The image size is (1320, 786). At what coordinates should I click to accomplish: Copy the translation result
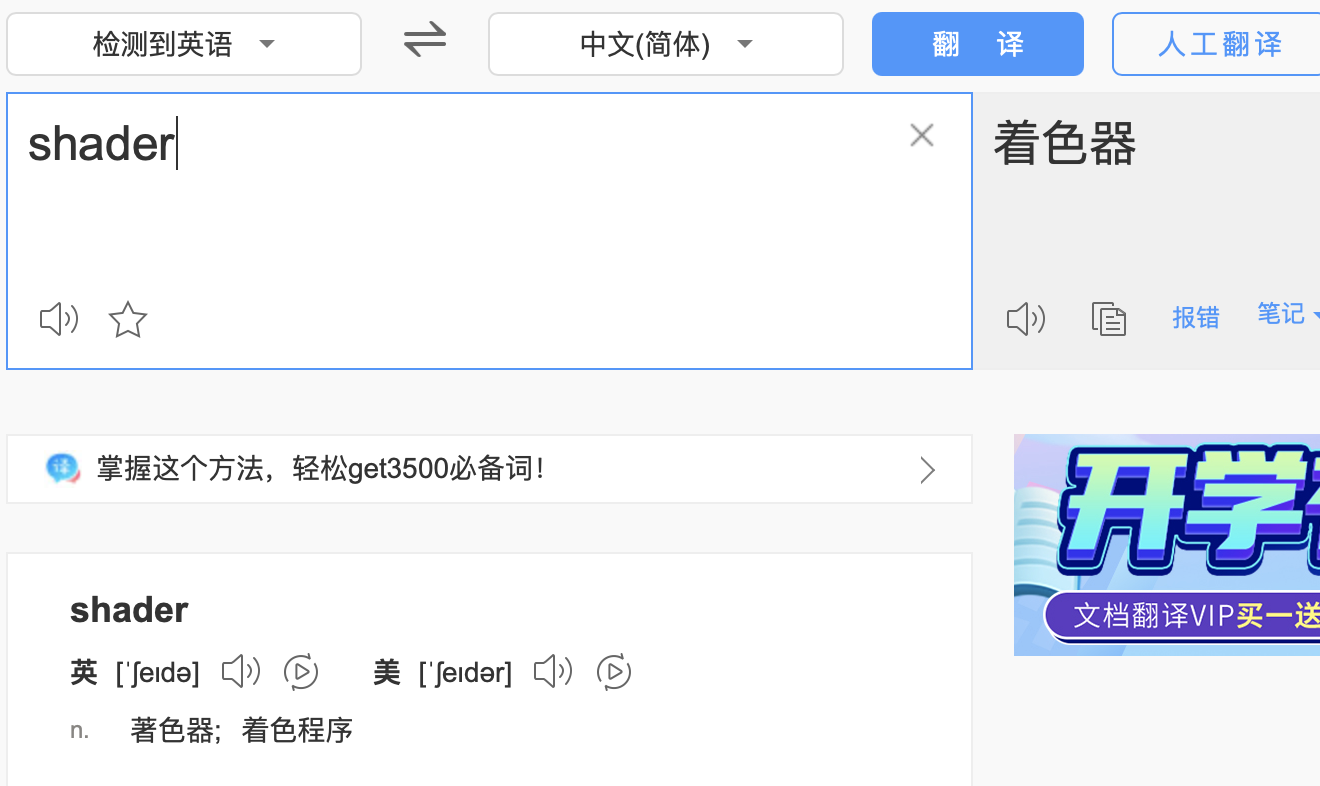coord(1109,319)
